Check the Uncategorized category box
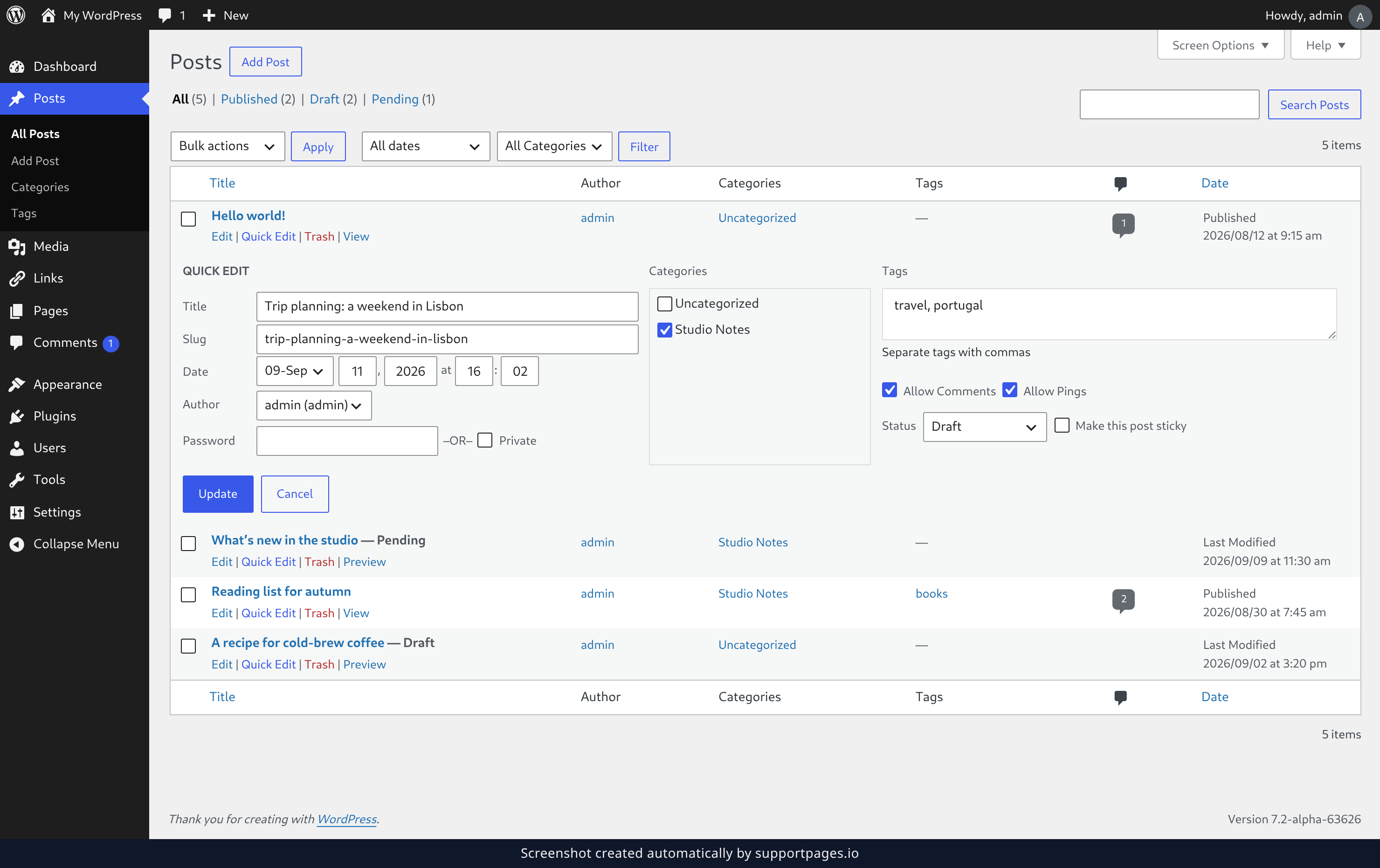Screen dimensions: 1380x868 pyautogui.click(x=665, y=303)
